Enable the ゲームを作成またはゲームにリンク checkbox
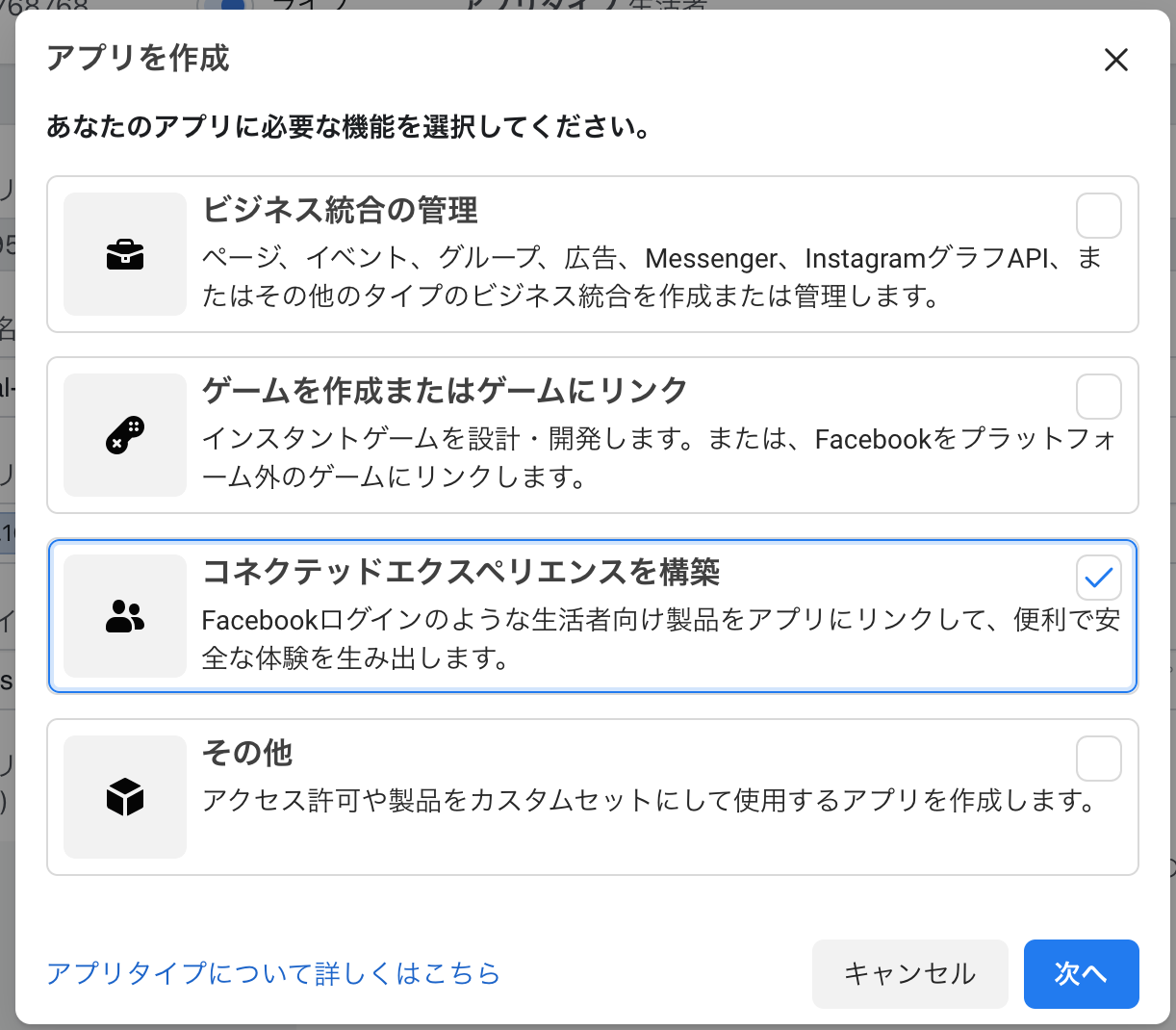 point(1098,397)
